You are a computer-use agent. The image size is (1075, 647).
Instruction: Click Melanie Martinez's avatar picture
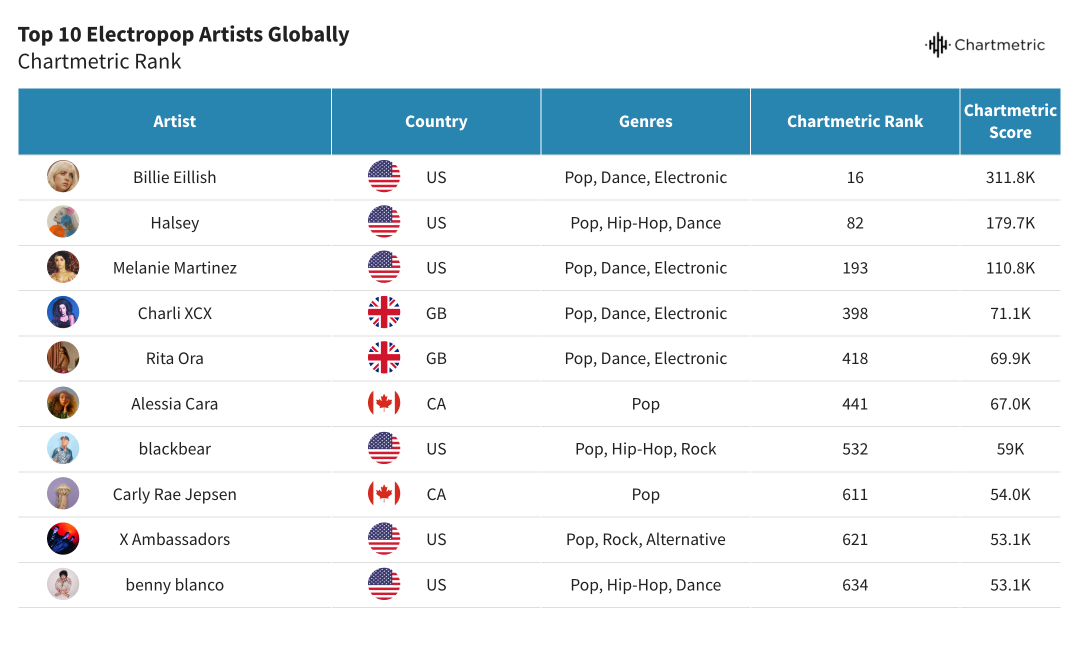pos(63,267)
